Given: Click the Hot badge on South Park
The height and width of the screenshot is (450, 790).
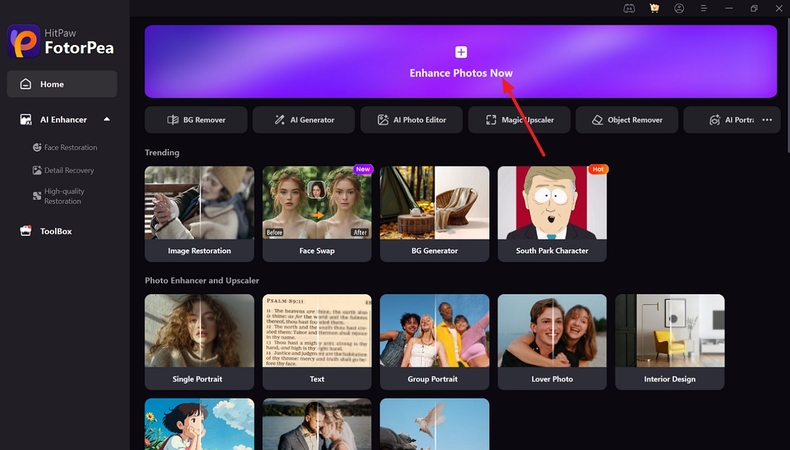Looking at the screenshot, I should pyautogui.click(x=598, y=169).
